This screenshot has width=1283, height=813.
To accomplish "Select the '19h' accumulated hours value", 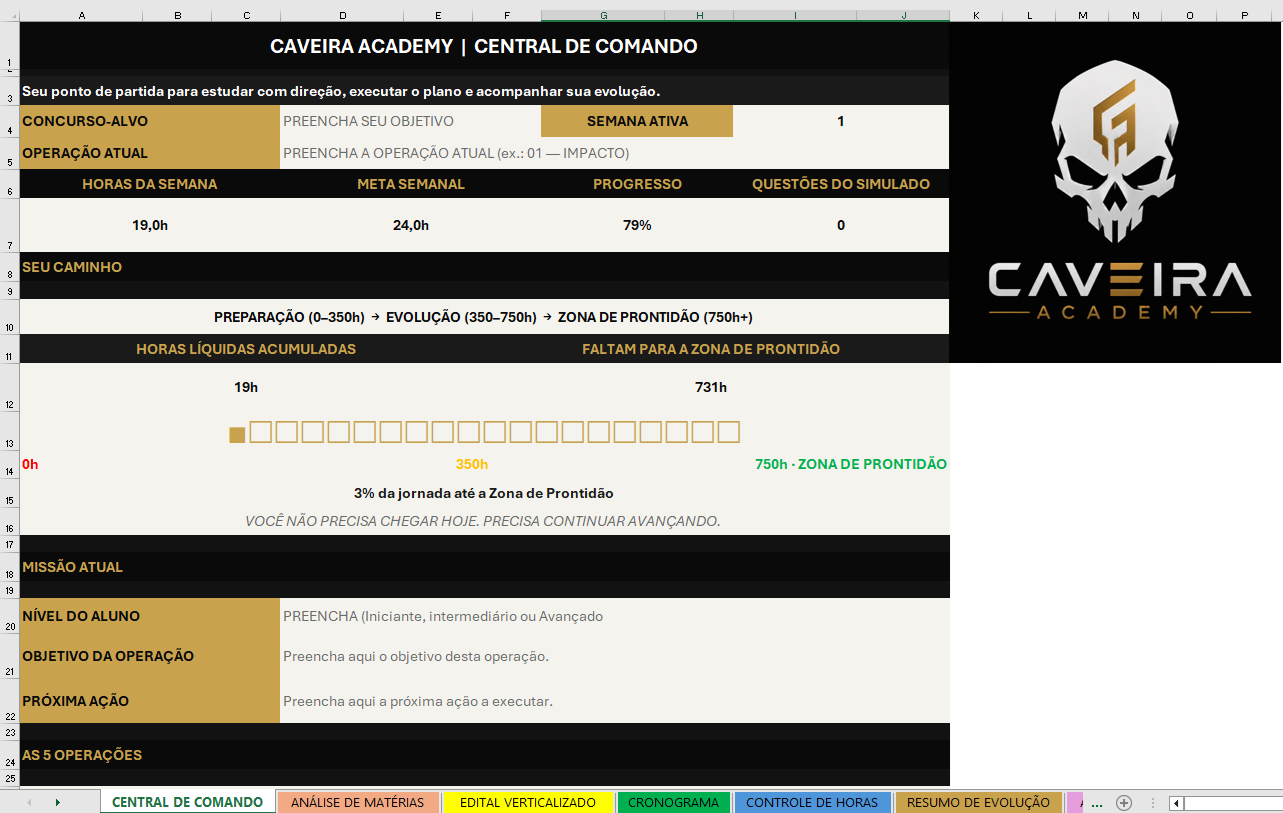I will (246, 387).
